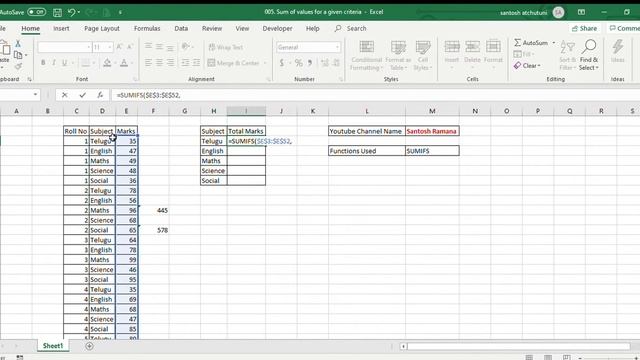The width and height of the screenshot is (640, 360).
Task: Toggle AutoSave switch
Action: point(36,12)
